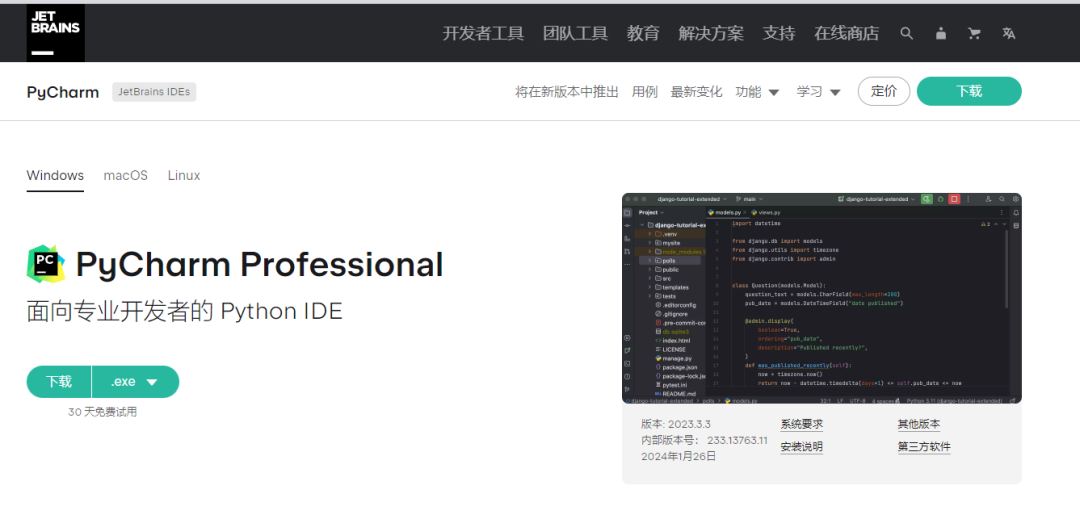Open the account profile icon
1080x519 pixels.
click(x=940, y=33)
